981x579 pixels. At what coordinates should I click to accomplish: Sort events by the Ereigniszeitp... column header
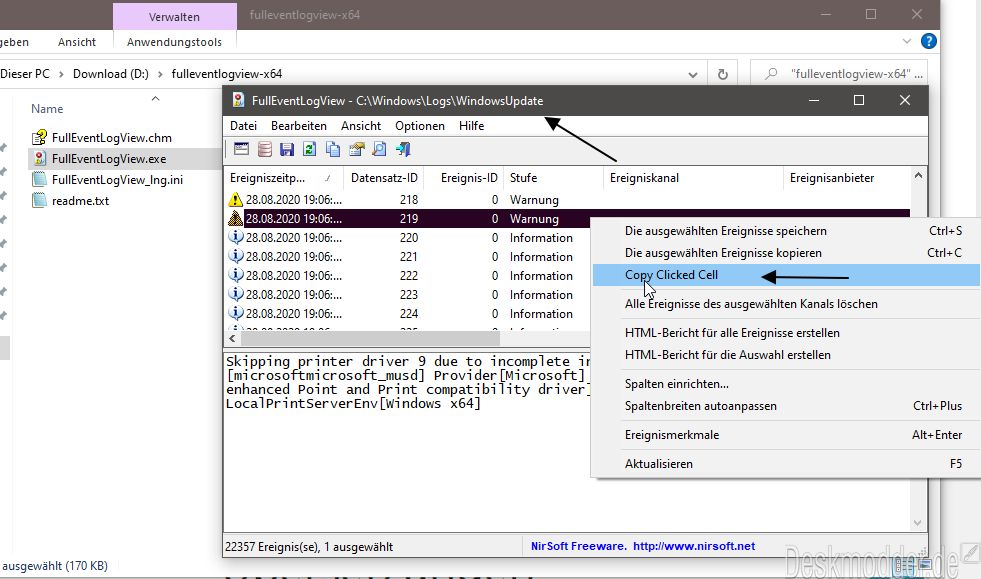click(x=283, y=178)
